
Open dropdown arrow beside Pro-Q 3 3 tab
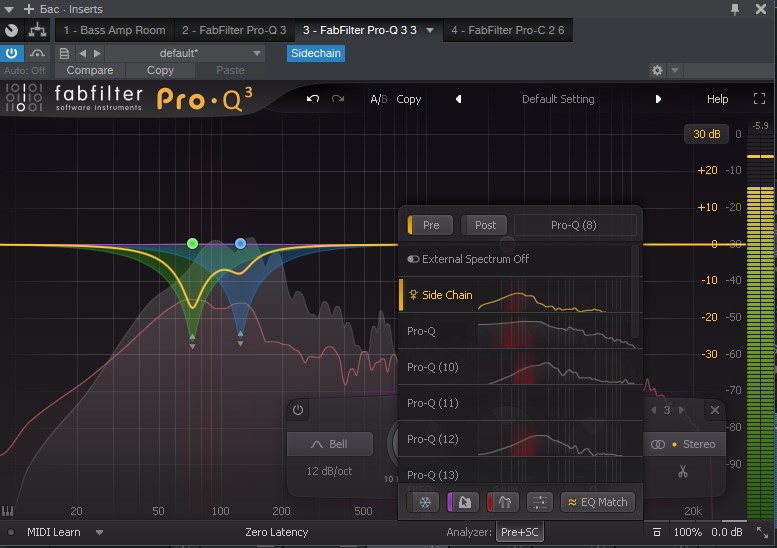430,30
